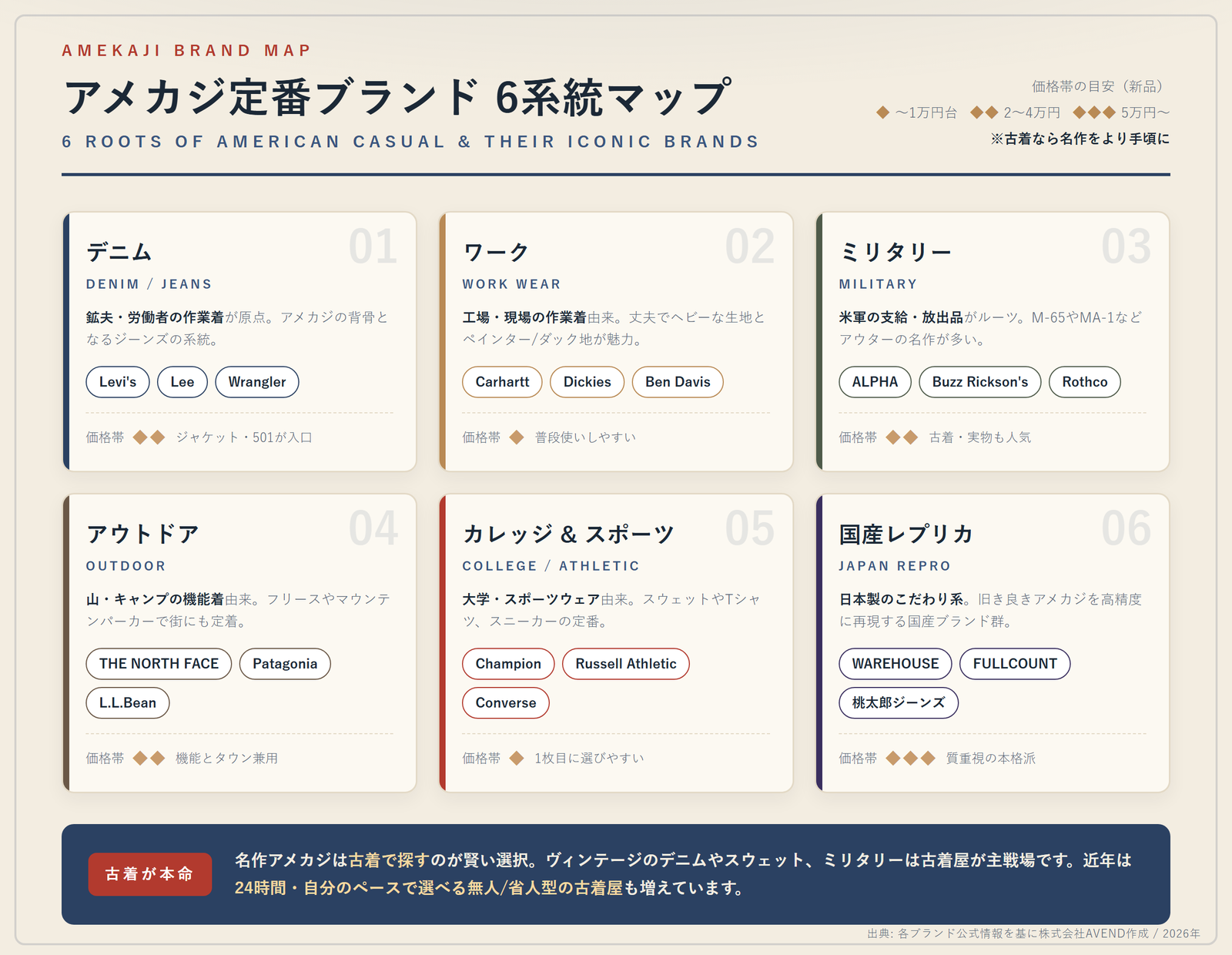Viewport: 1232px width, 955px height.
Task: Click the Levi's brand pill
Action: tap(118, 382)
